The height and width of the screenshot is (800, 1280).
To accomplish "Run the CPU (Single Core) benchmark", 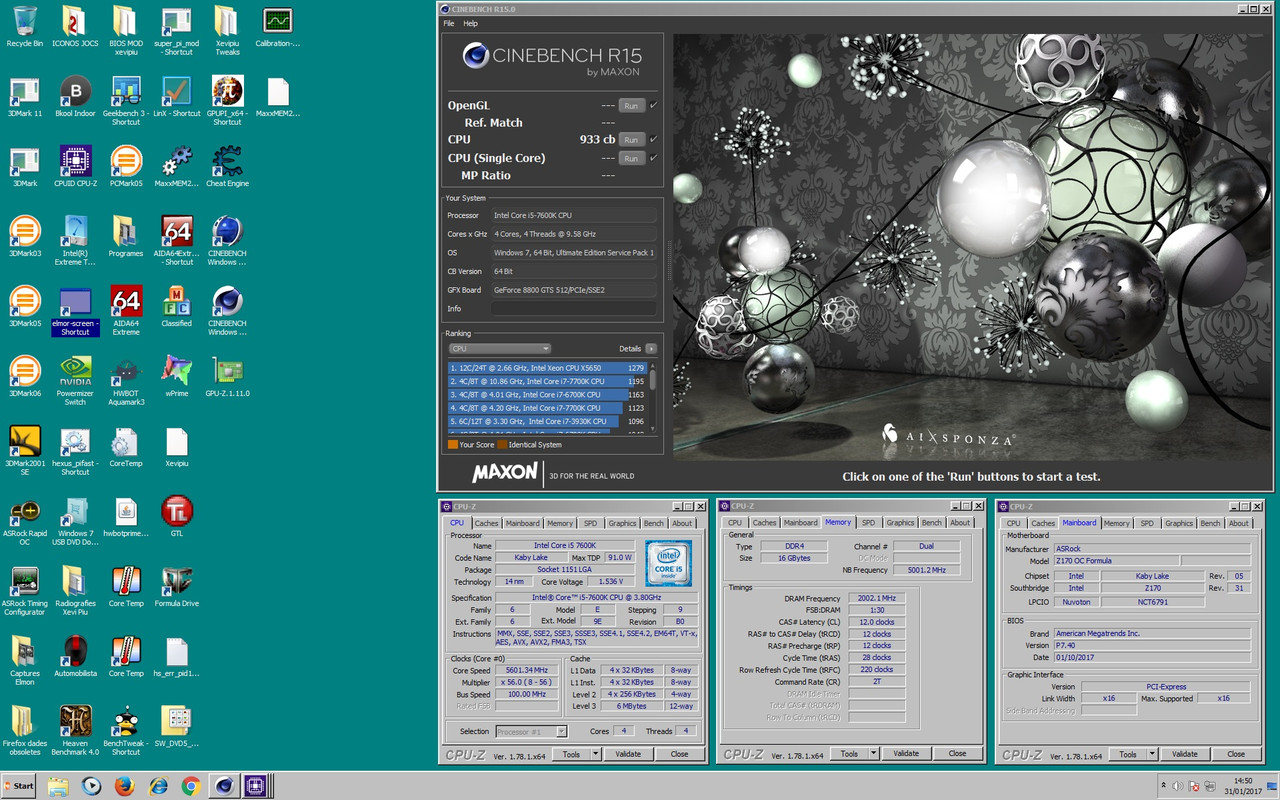I will point(630,157).
